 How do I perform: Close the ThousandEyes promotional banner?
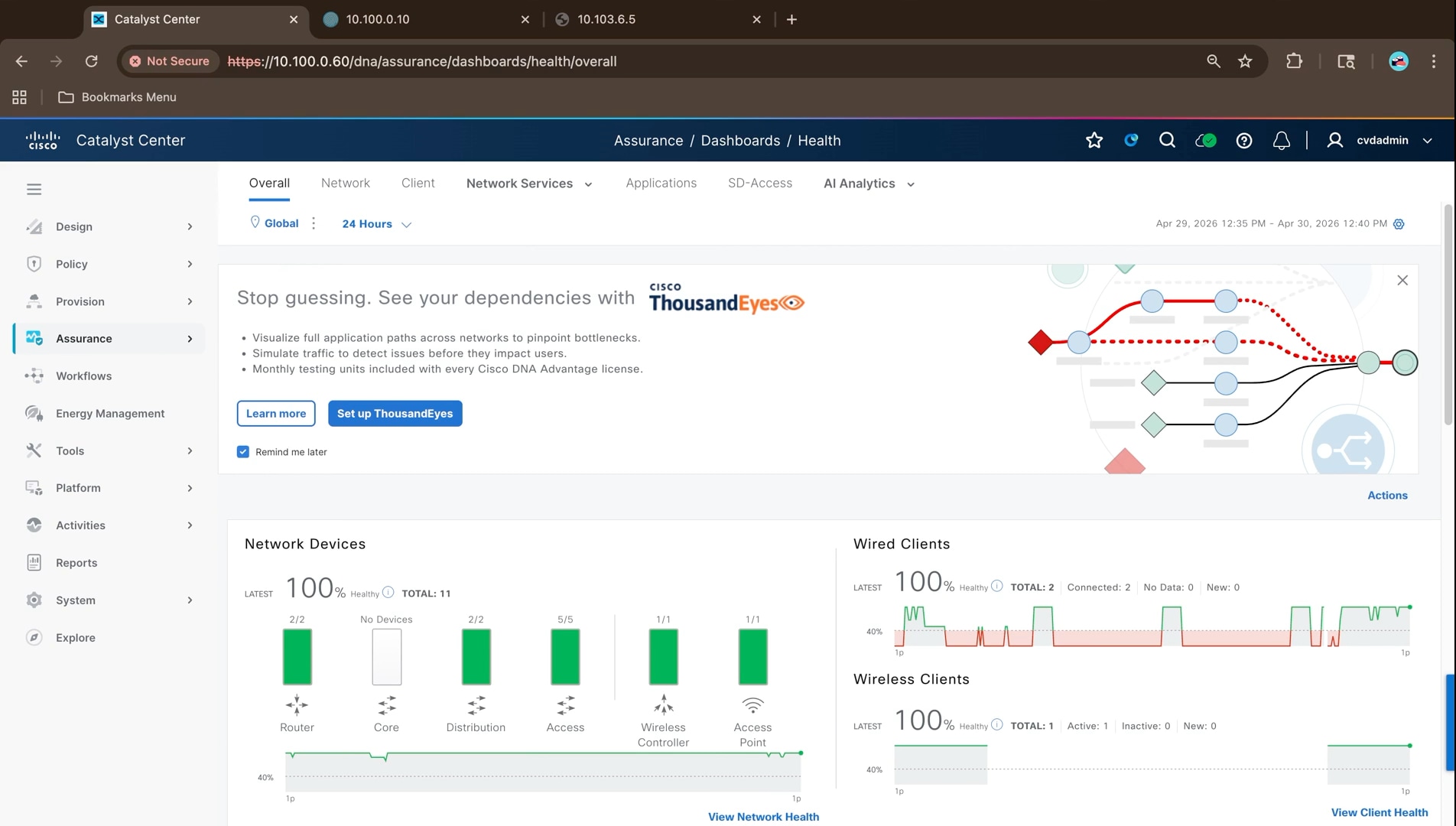coord(1402,280)
